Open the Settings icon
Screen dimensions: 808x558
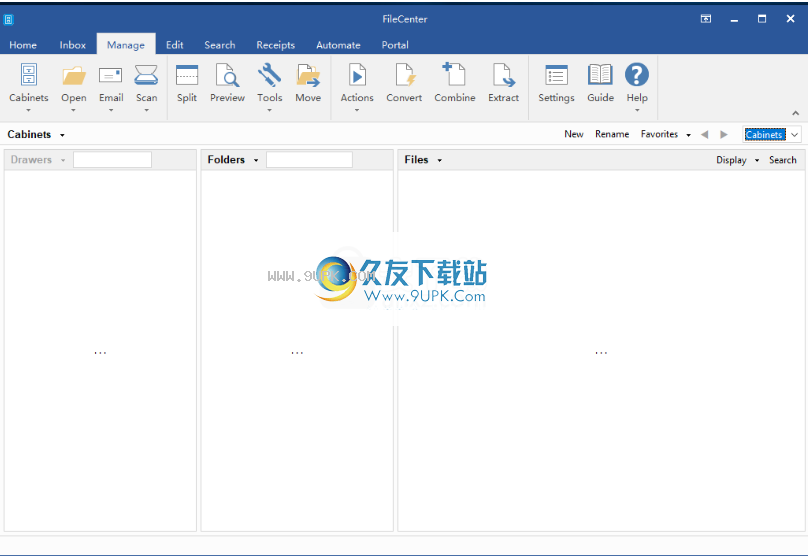point(556,75)
